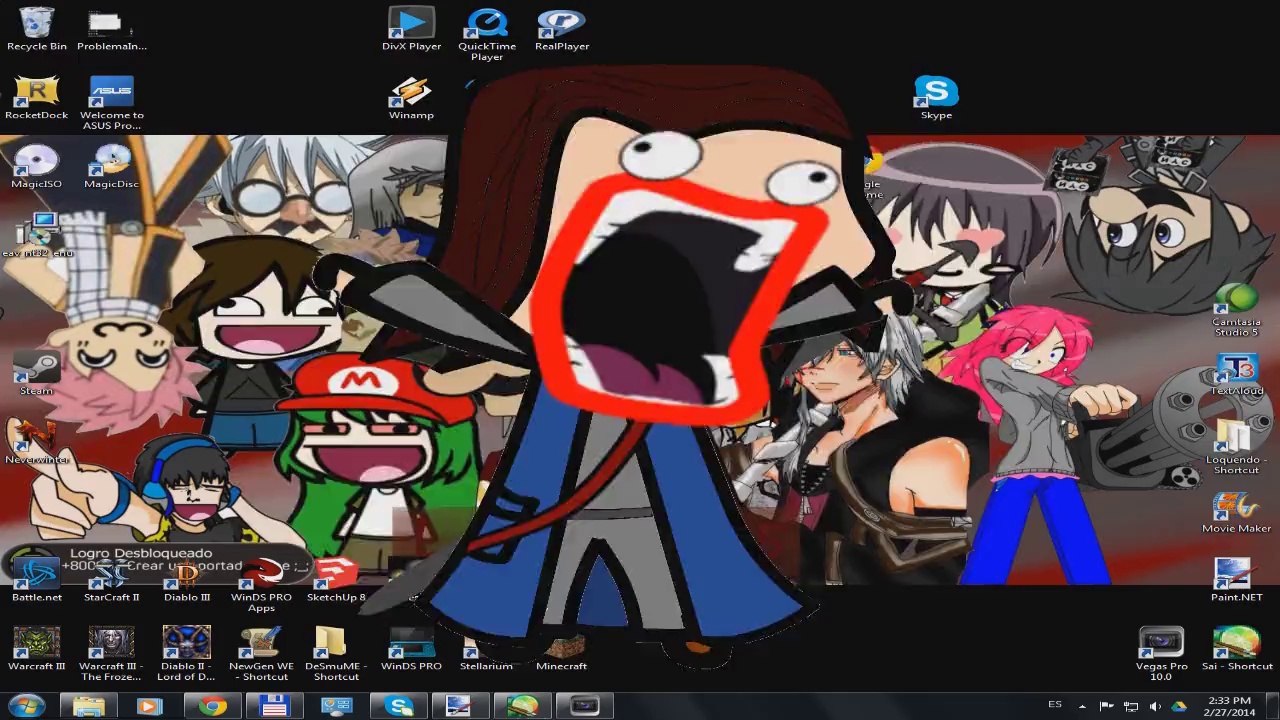This screenshot has height=720, width=1280.
Task: Select the TextAloud desktop shortcut
Action: pos(1237,373)
